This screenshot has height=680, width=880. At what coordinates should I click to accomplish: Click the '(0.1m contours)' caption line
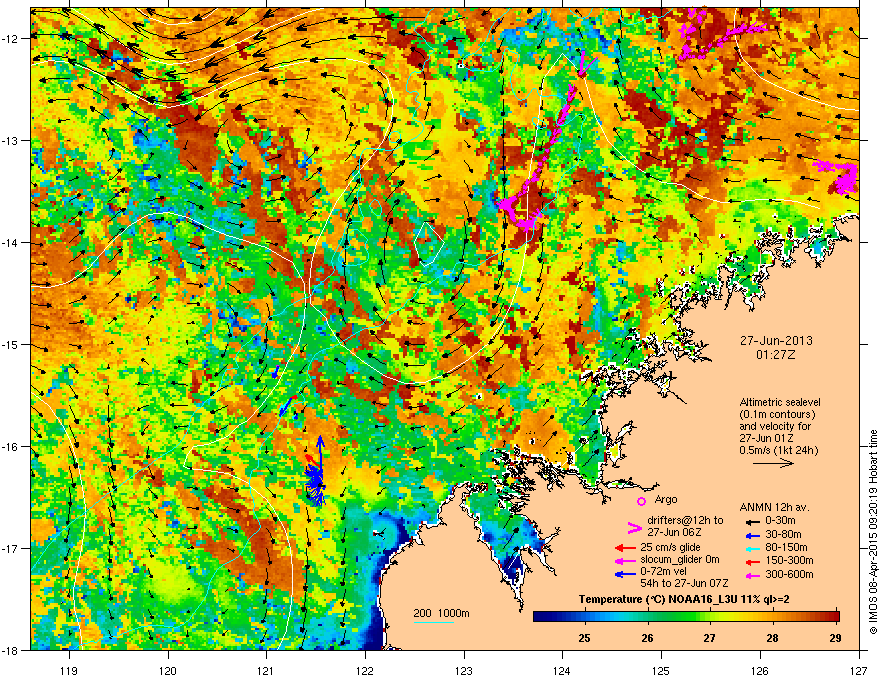pos(777,415)
